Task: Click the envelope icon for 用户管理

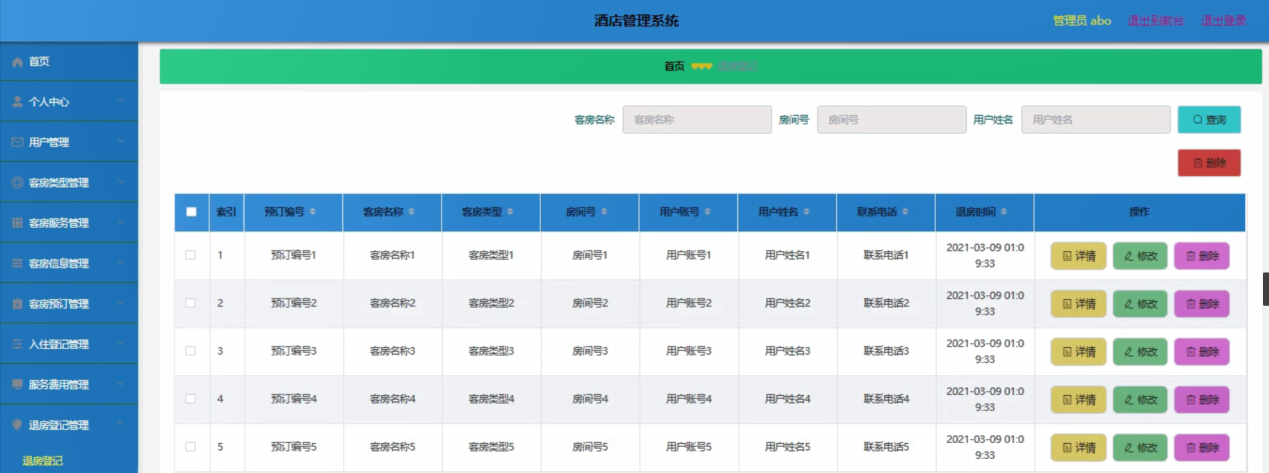Action: [17, 142]
